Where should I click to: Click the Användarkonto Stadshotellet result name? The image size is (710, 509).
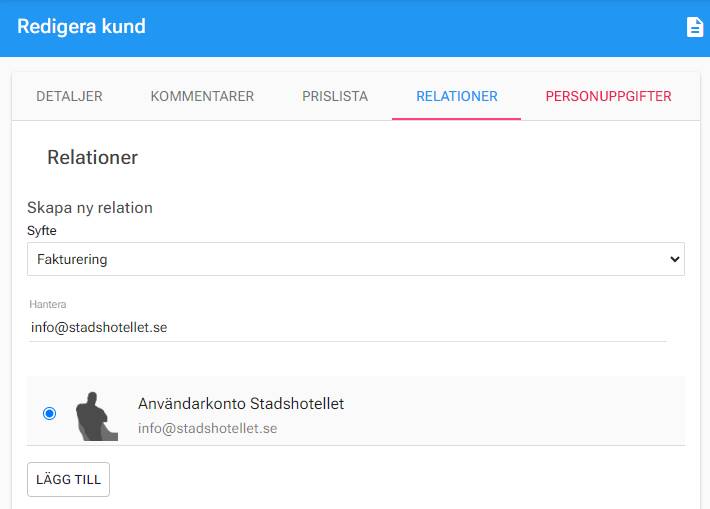click(x=241, y=403)
